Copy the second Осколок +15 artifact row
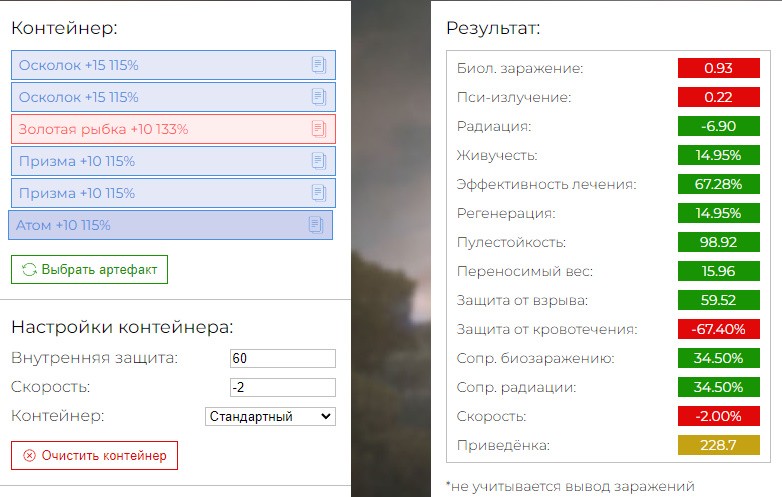782x497 pixels. click(319, 97)
